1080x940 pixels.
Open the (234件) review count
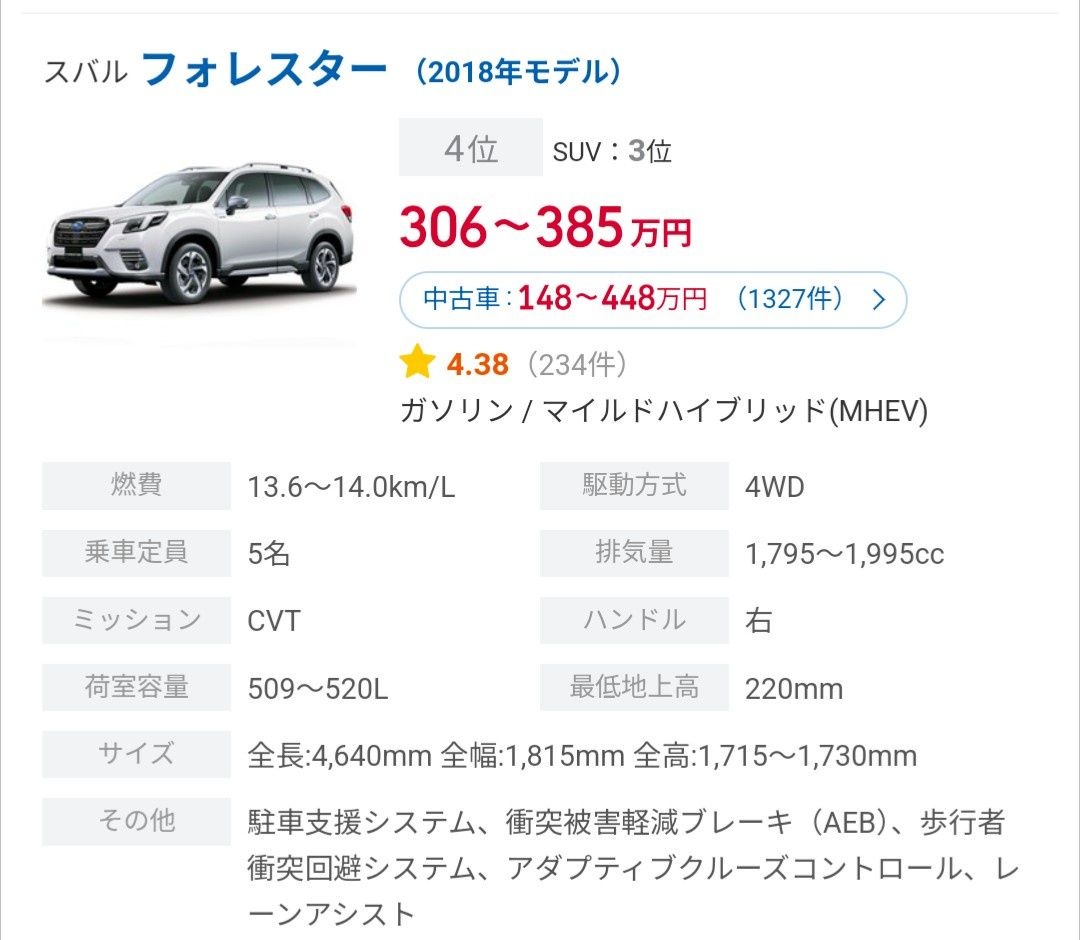coord(577,364)
